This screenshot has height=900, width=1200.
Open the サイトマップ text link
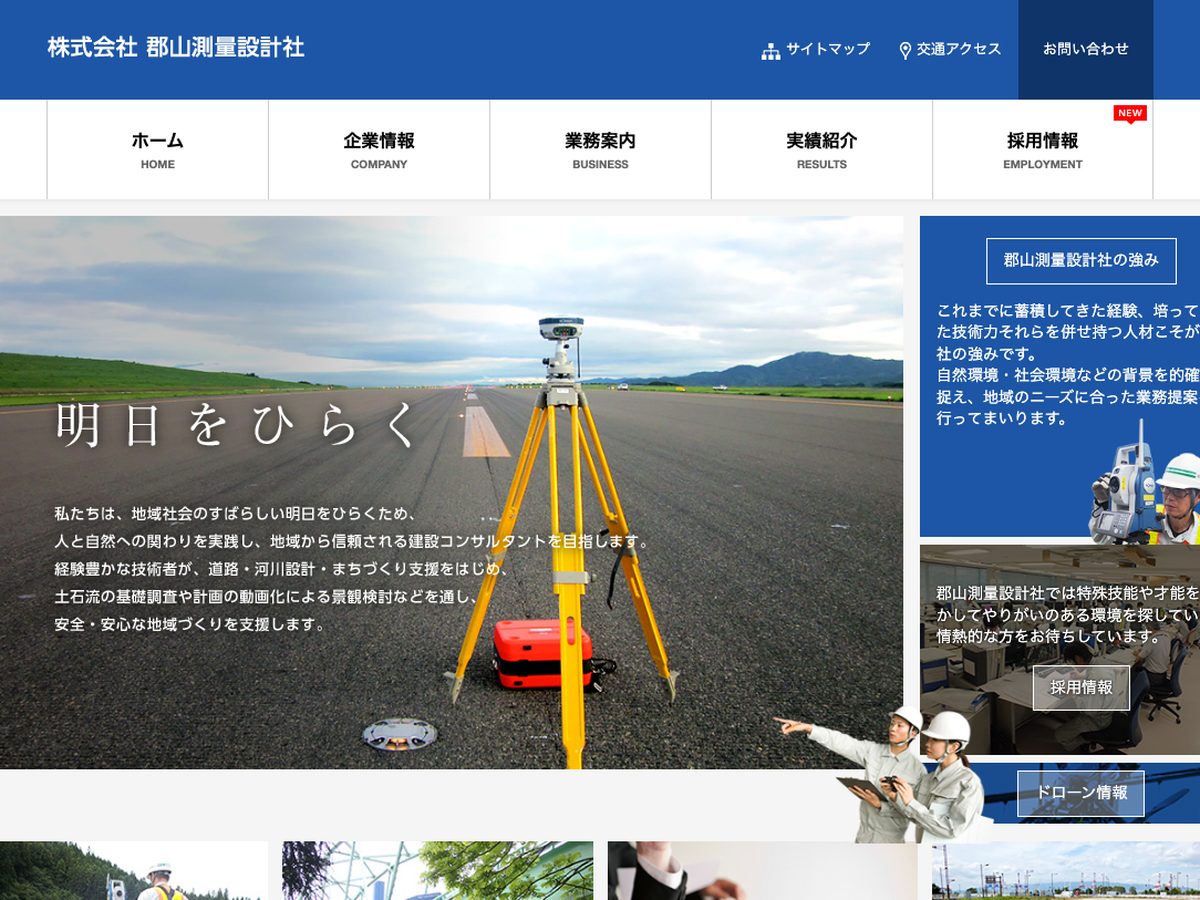pyautogui.click(x=827, y=49)
